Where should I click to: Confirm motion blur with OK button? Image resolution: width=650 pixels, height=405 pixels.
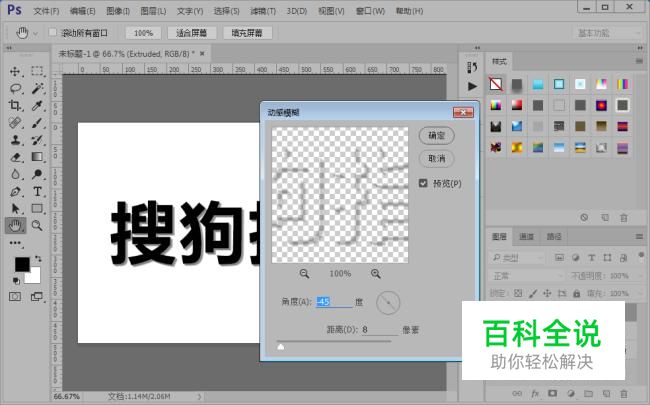click(x=437, y=136)
